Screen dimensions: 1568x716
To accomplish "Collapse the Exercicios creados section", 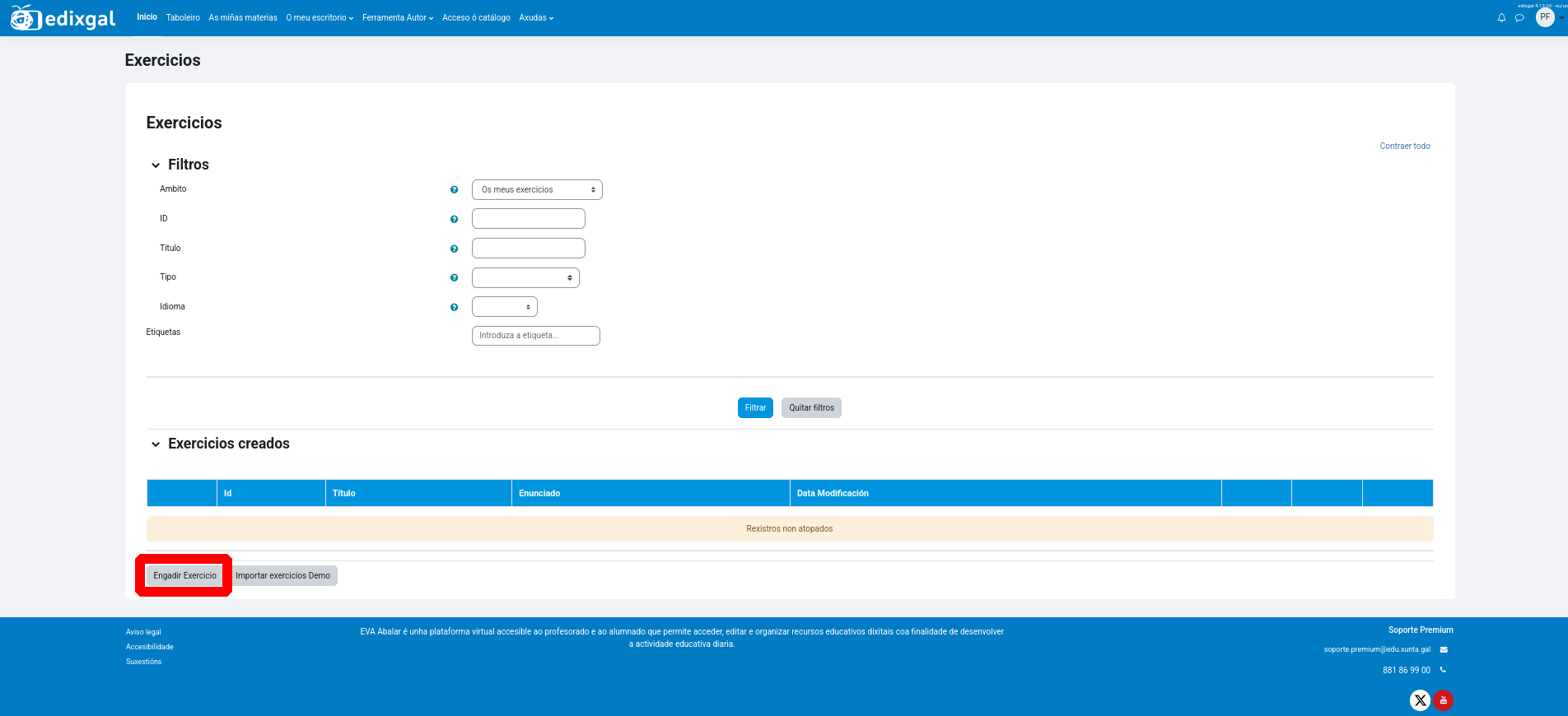I will point(156,444).
